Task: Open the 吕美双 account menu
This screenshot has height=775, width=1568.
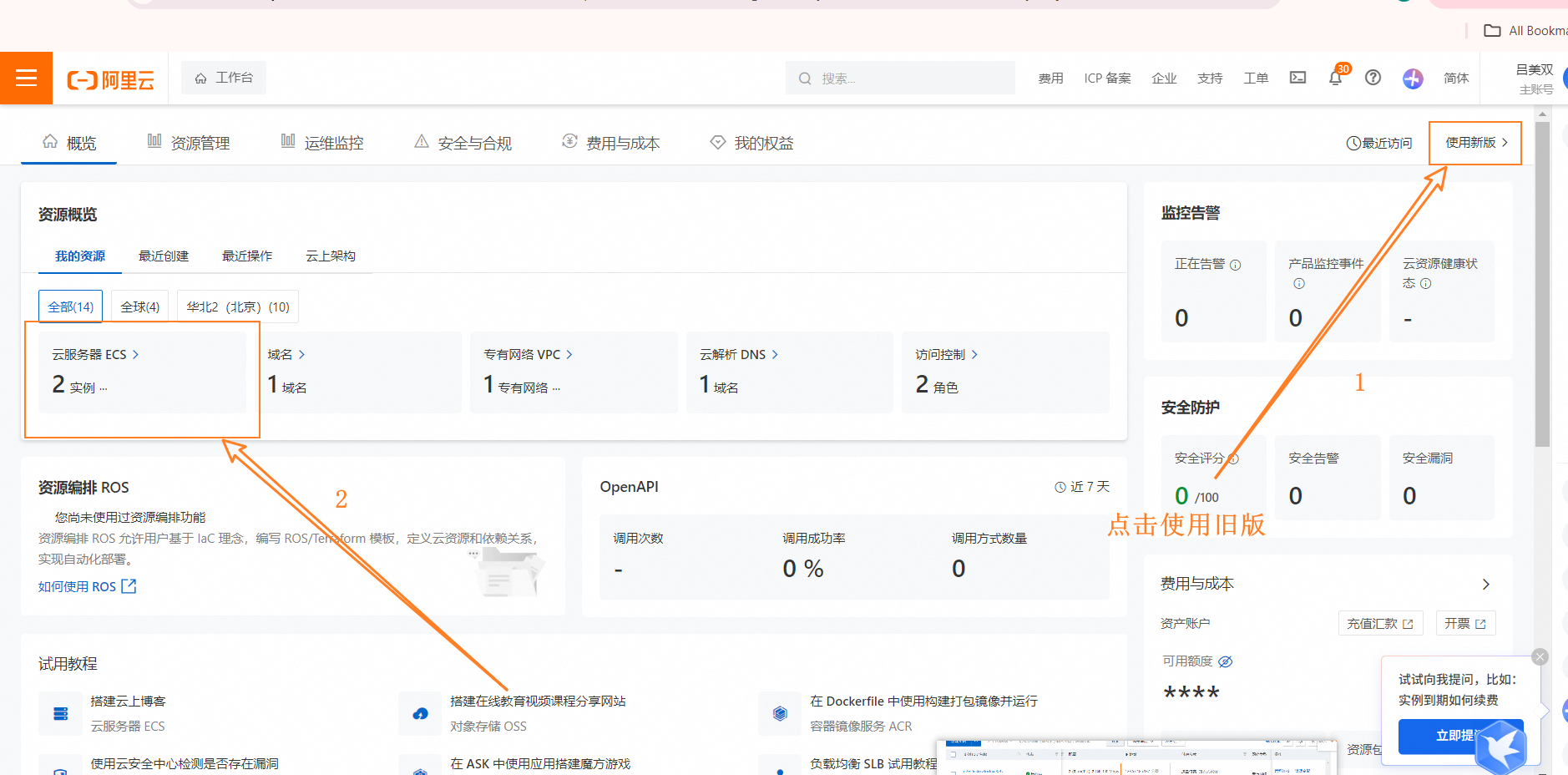Action: [1535, 79]
